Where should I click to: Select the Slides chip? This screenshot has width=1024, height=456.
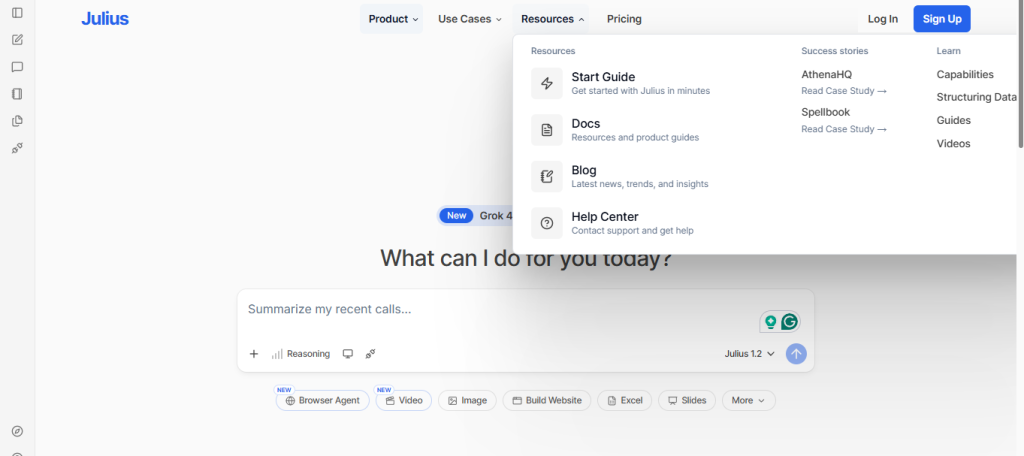coord(687,400)
